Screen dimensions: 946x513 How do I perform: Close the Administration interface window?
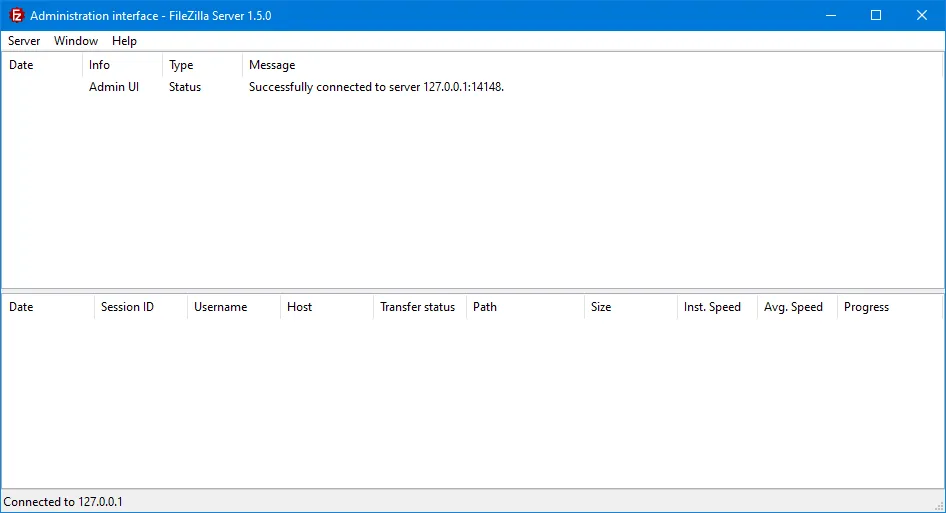point(922,16)
